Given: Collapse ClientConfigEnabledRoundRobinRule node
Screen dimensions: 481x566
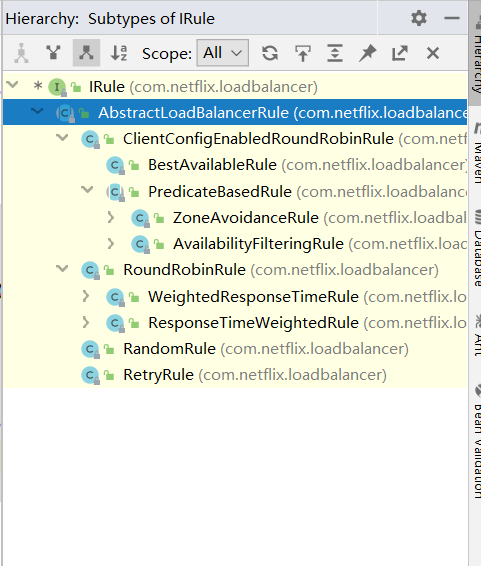Looking at the screenshot, I should coord(62,137).
